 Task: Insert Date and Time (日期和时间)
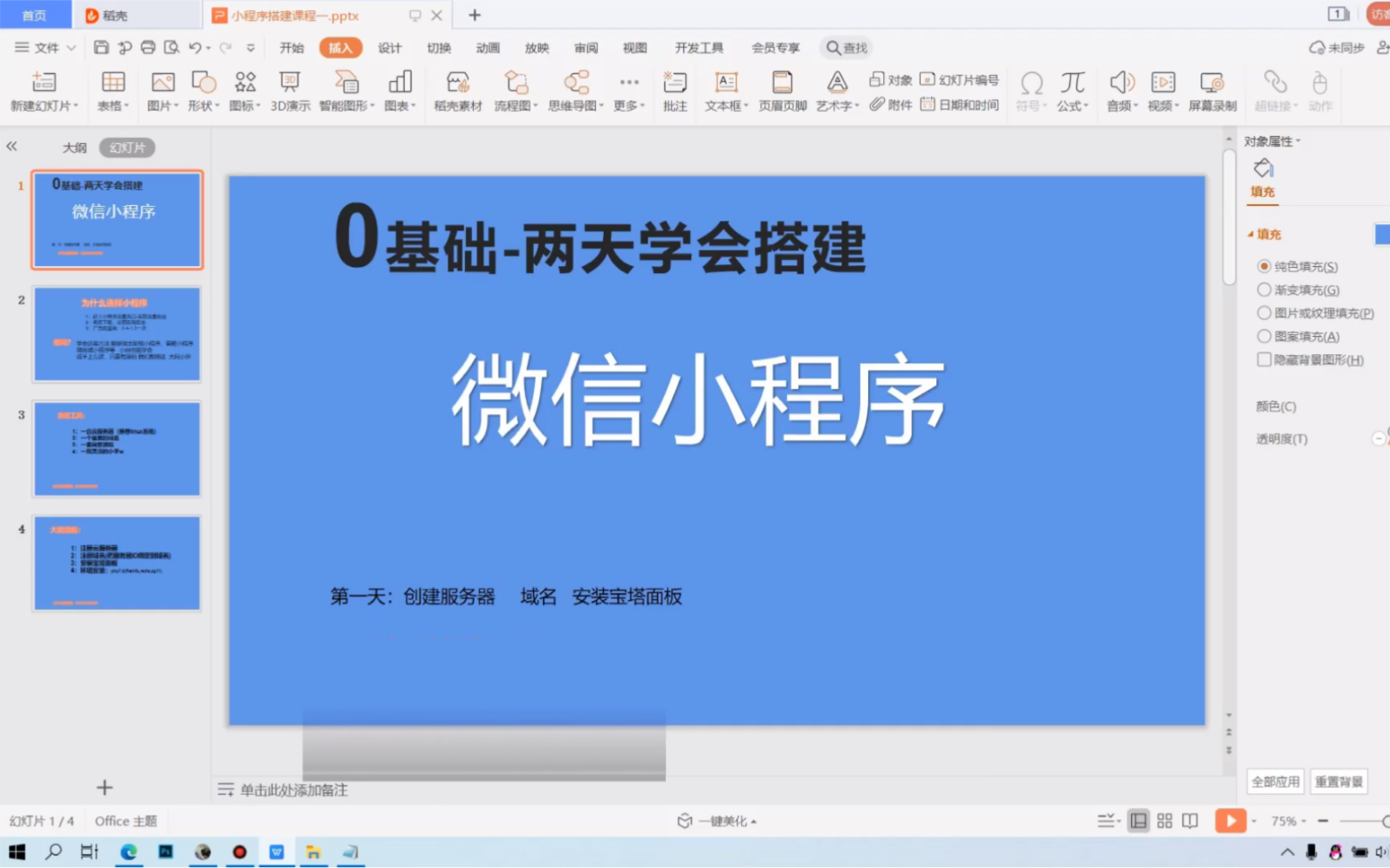(x=959, y=105)
